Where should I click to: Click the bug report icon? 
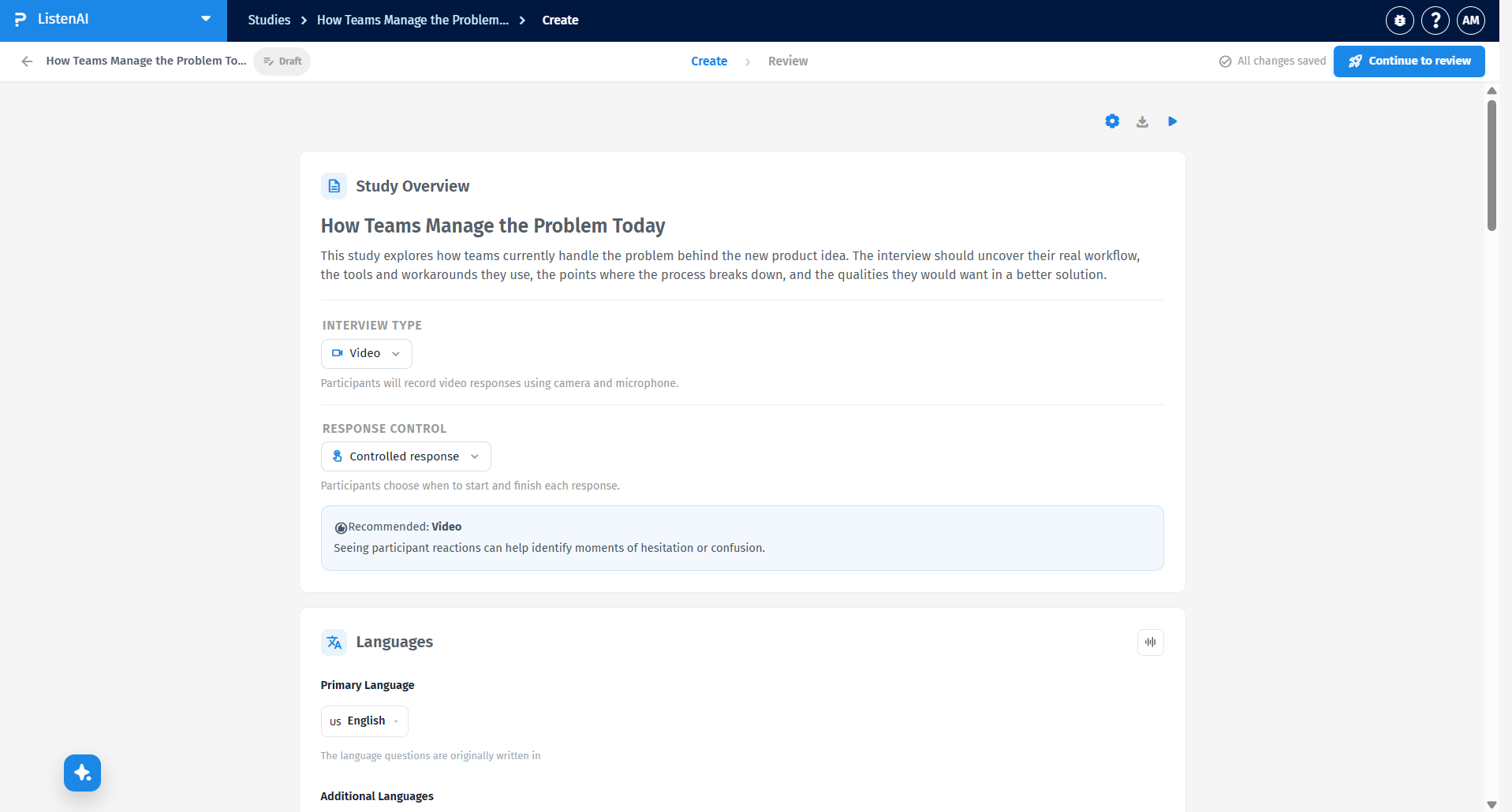click(x=1400, y=20)
